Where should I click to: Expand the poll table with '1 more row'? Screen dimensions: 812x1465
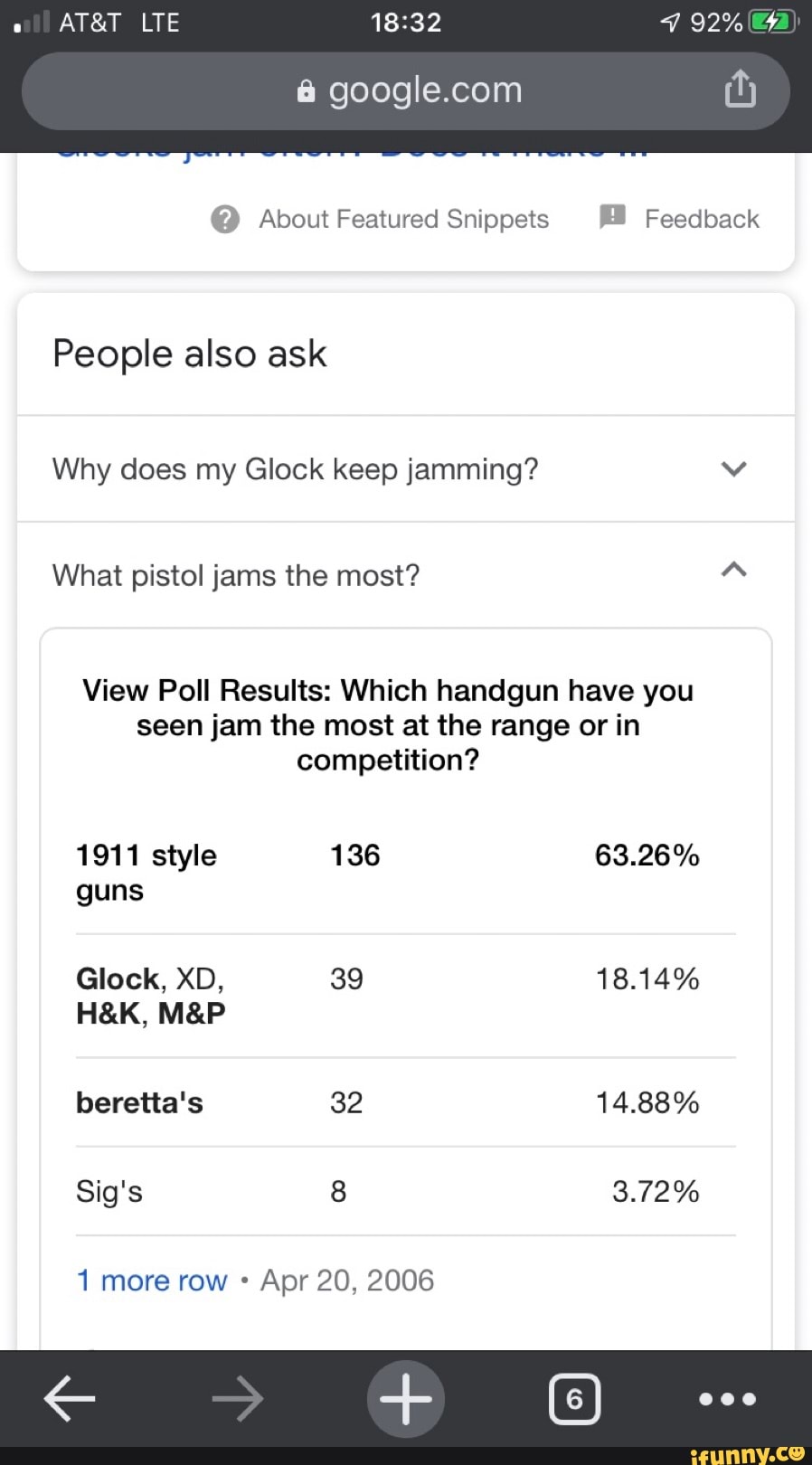pyautogui.click(x=151, y=1280)
